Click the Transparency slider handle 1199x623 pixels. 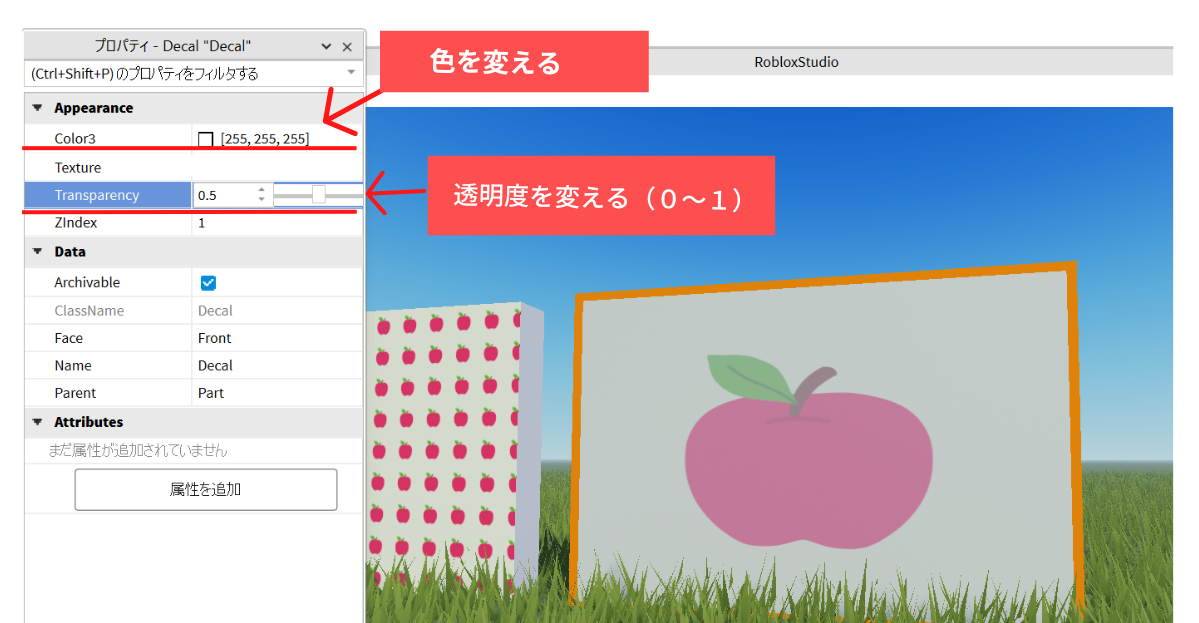click(x=318, y=195)
